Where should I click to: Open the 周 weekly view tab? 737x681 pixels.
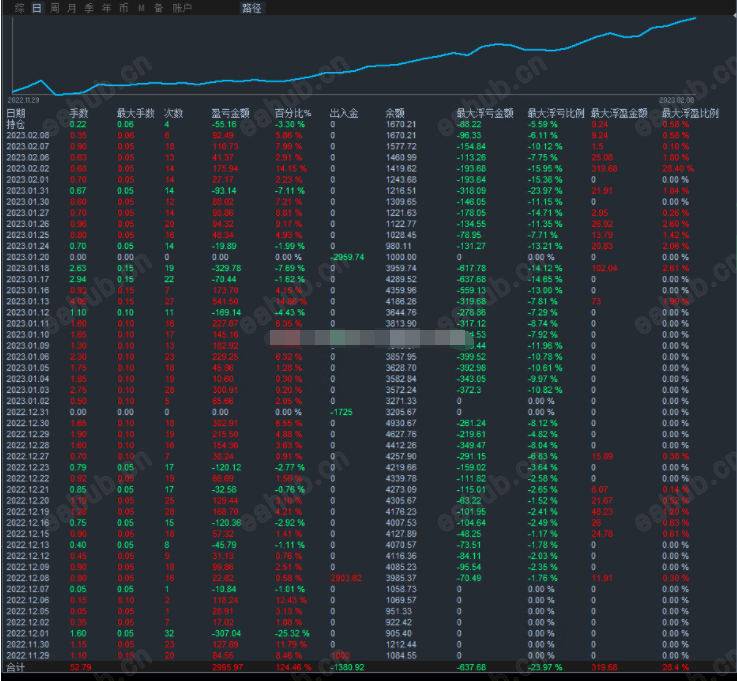[55, 8]
